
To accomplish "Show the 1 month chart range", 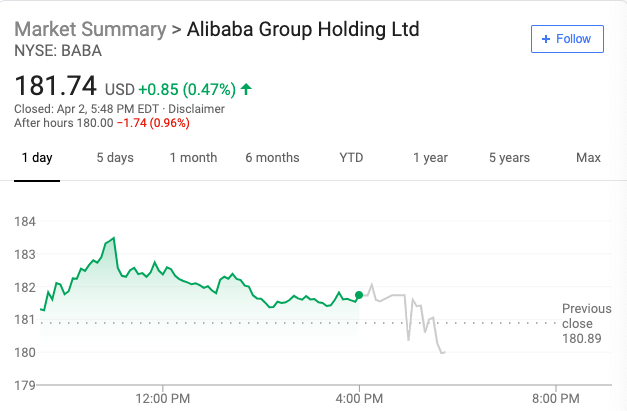I will tap(193, 158).
